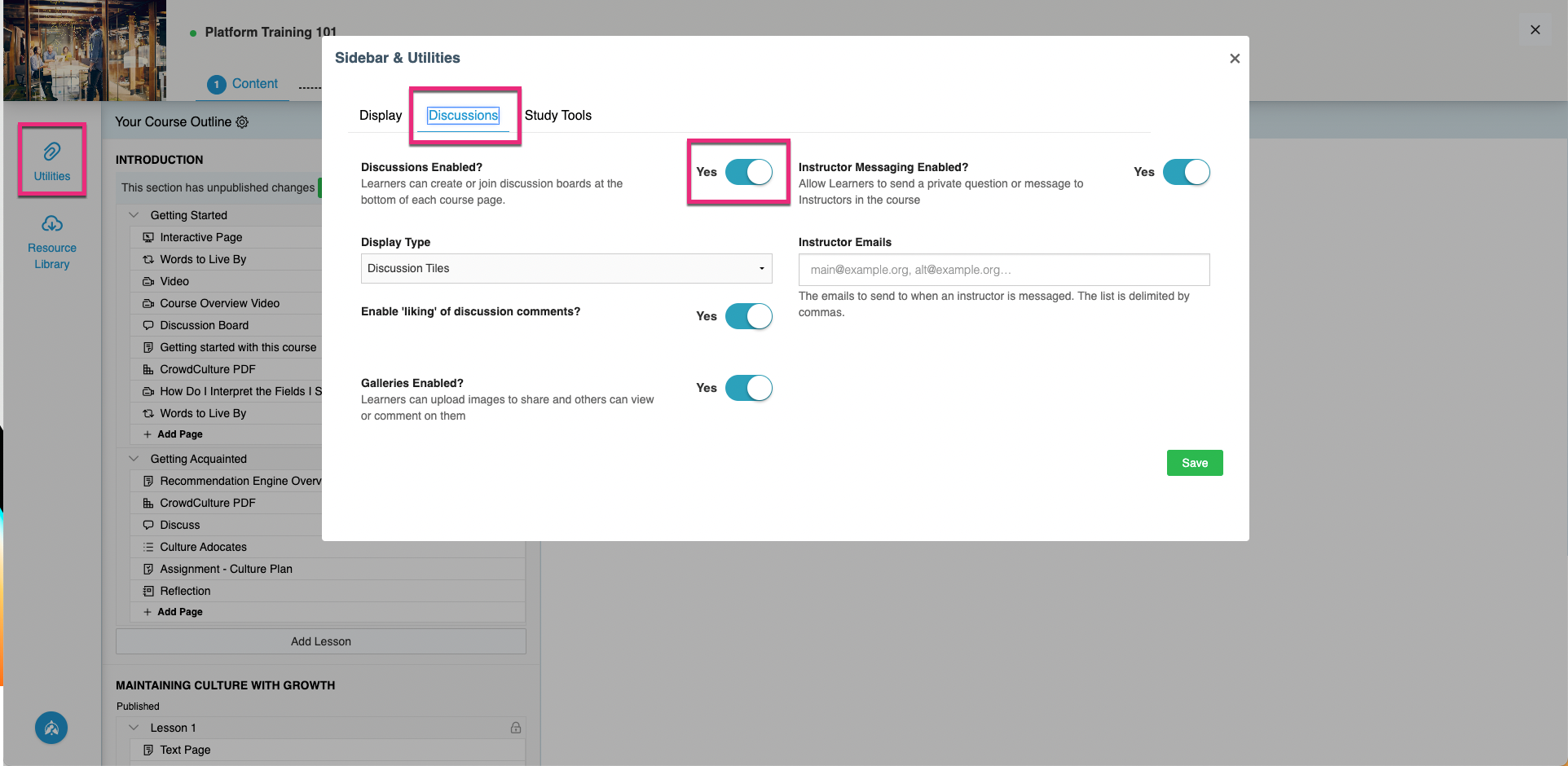Screen dimensions: 1568x766
Task: Select the CrowdCulture PDF page icon
Action: (148, 368)
